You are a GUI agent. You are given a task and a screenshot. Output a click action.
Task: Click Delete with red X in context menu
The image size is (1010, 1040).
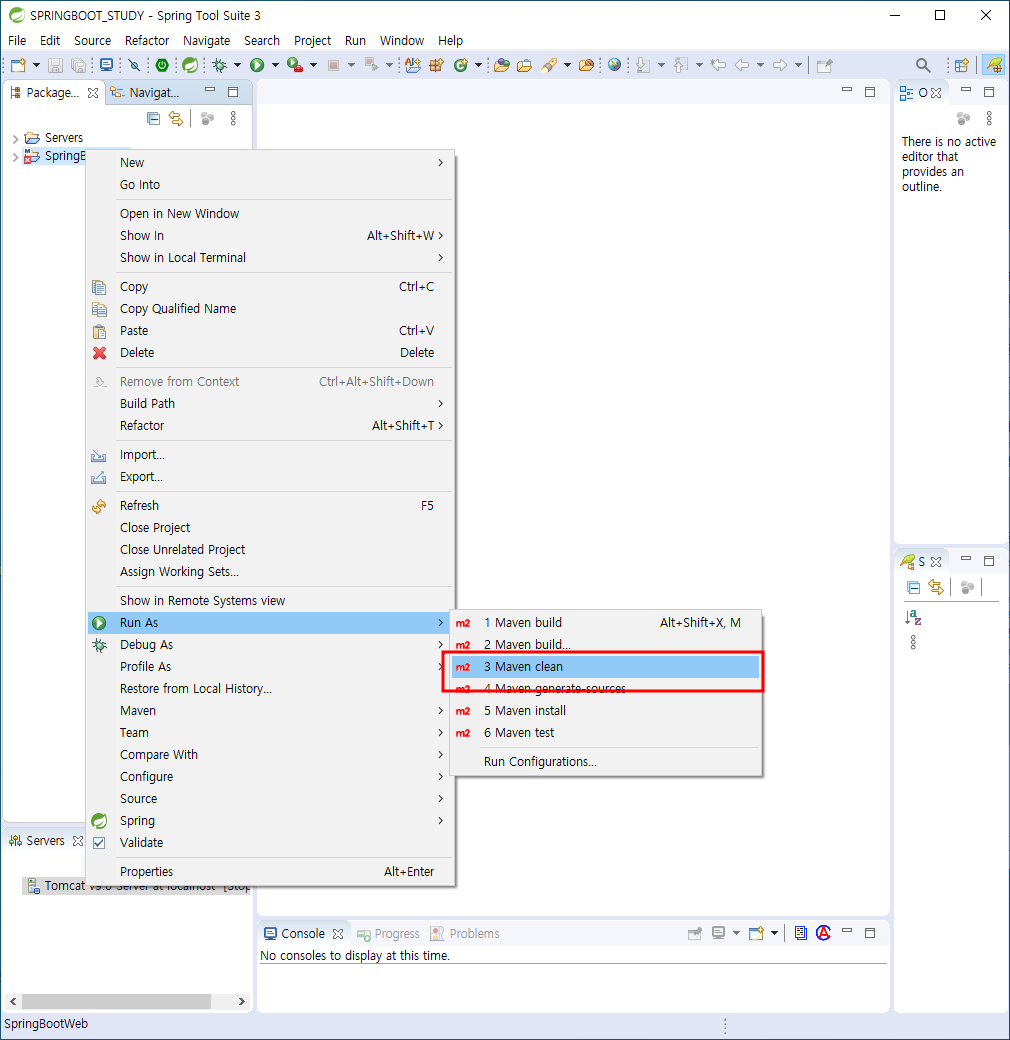269,353
